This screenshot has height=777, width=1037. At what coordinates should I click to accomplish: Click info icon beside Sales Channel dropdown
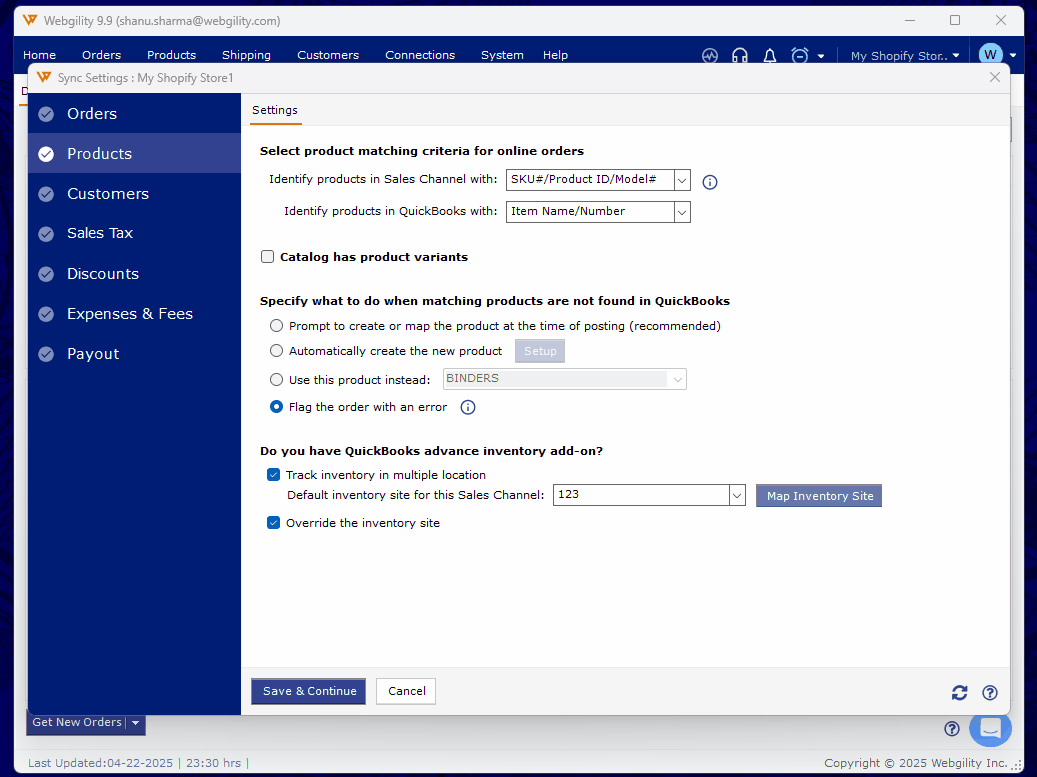pyautogui.click(x=710, y=182)
